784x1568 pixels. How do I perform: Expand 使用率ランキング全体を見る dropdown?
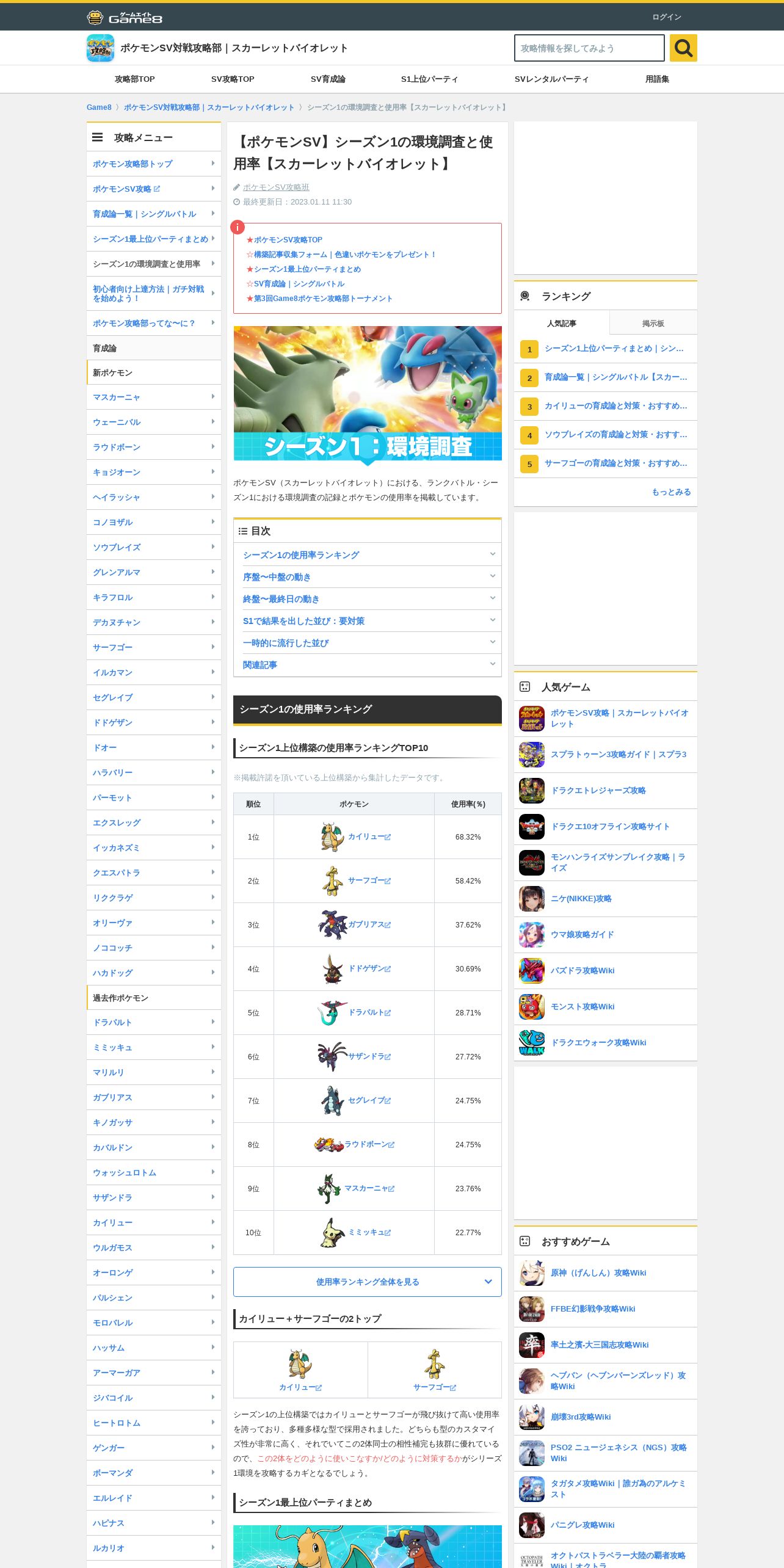(x=368, y=1282)
